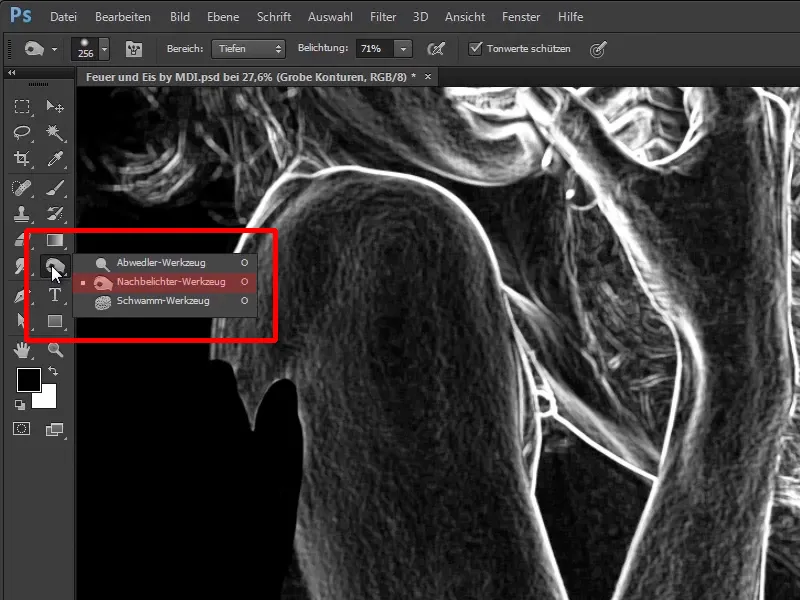
Task: Select the Rectangle shape tool
Action: coord(55,321)
